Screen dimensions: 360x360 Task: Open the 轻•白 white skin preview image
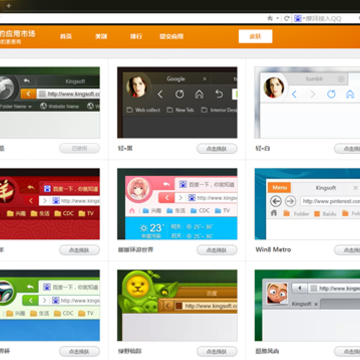[x=307, y=103]
